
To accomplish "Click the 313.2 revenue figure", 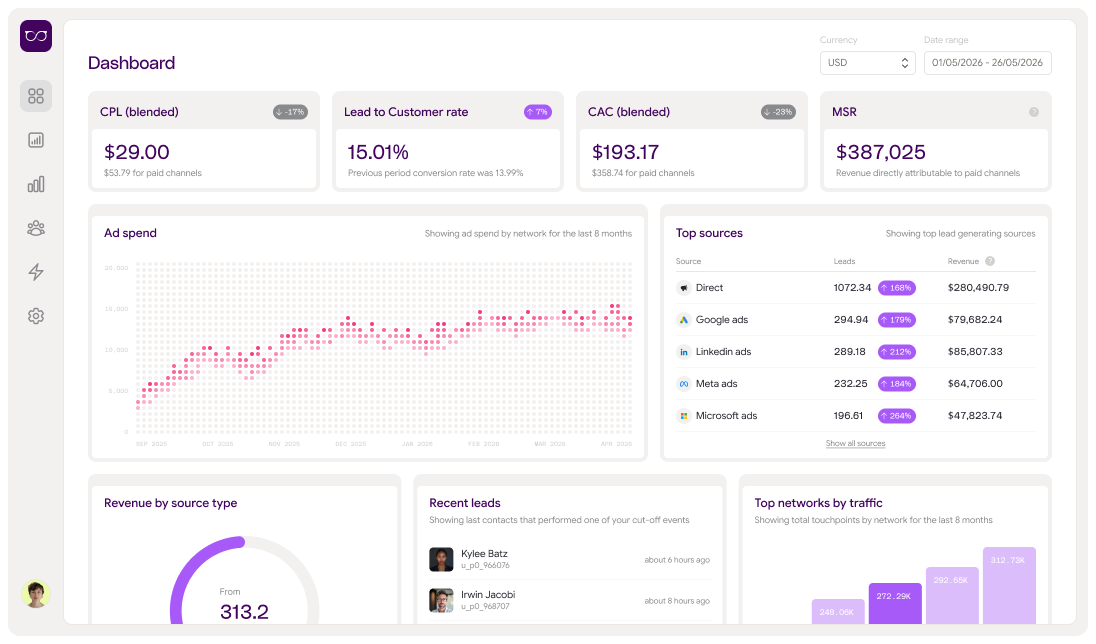I will pos(244,612).
